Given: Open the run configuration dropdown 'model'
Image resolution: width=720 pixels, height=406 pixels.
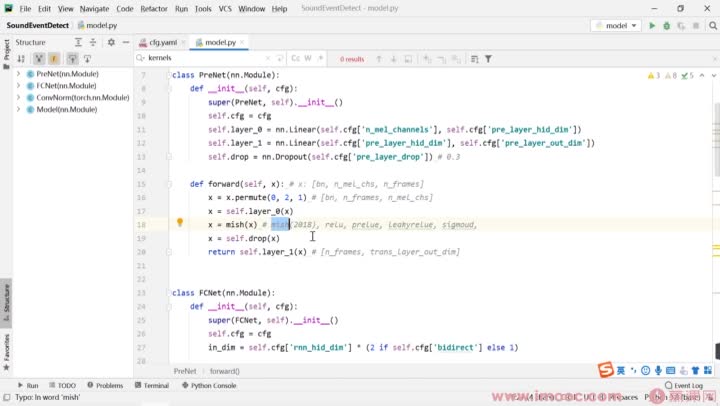Looking at the screenshot, I should coord(616,26).
